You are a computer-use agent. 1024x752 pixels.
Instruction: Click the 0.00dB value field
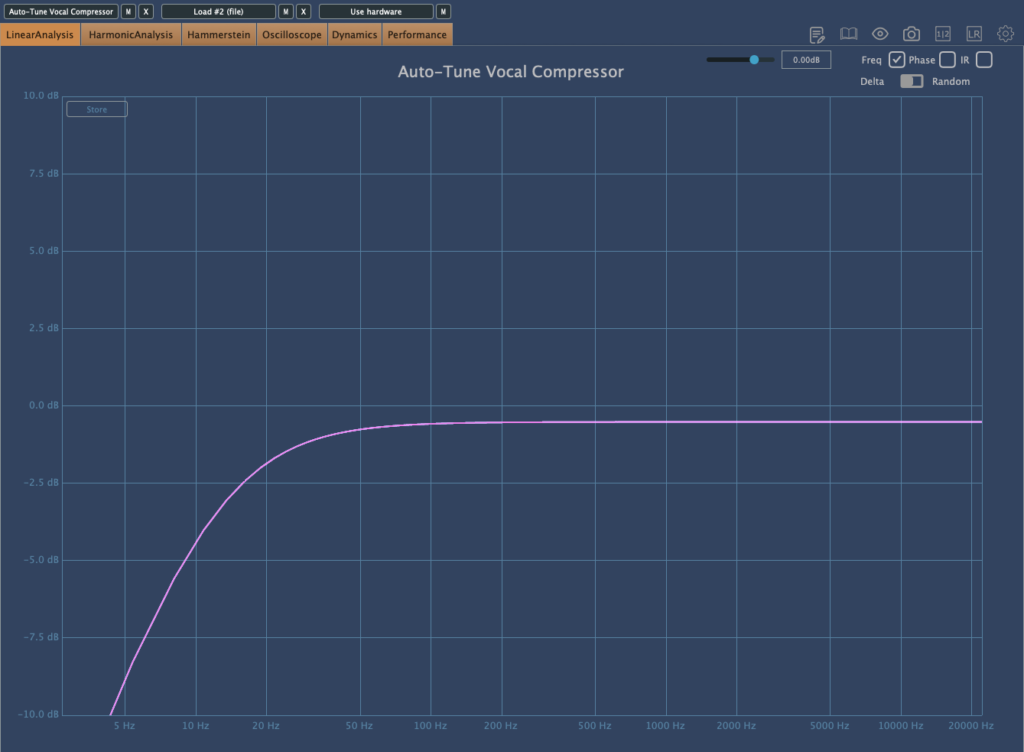click(806, 60)
